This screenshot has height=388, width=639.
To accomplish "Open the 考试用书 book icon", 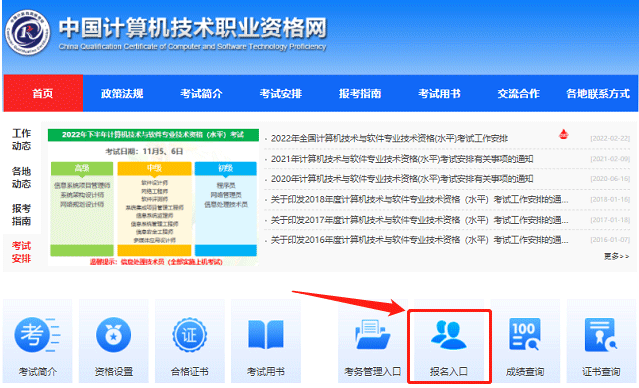I will [x=266, y=335].
